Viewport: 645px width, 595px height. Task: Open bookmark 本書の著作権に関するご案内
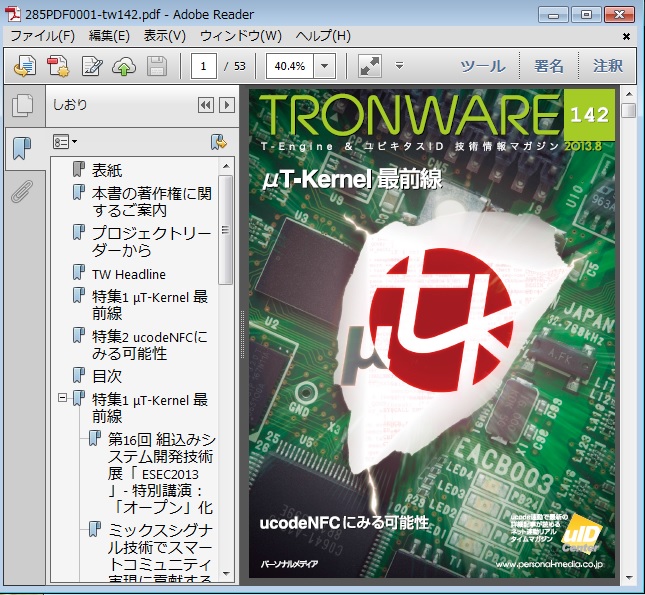tap(152, 202)
